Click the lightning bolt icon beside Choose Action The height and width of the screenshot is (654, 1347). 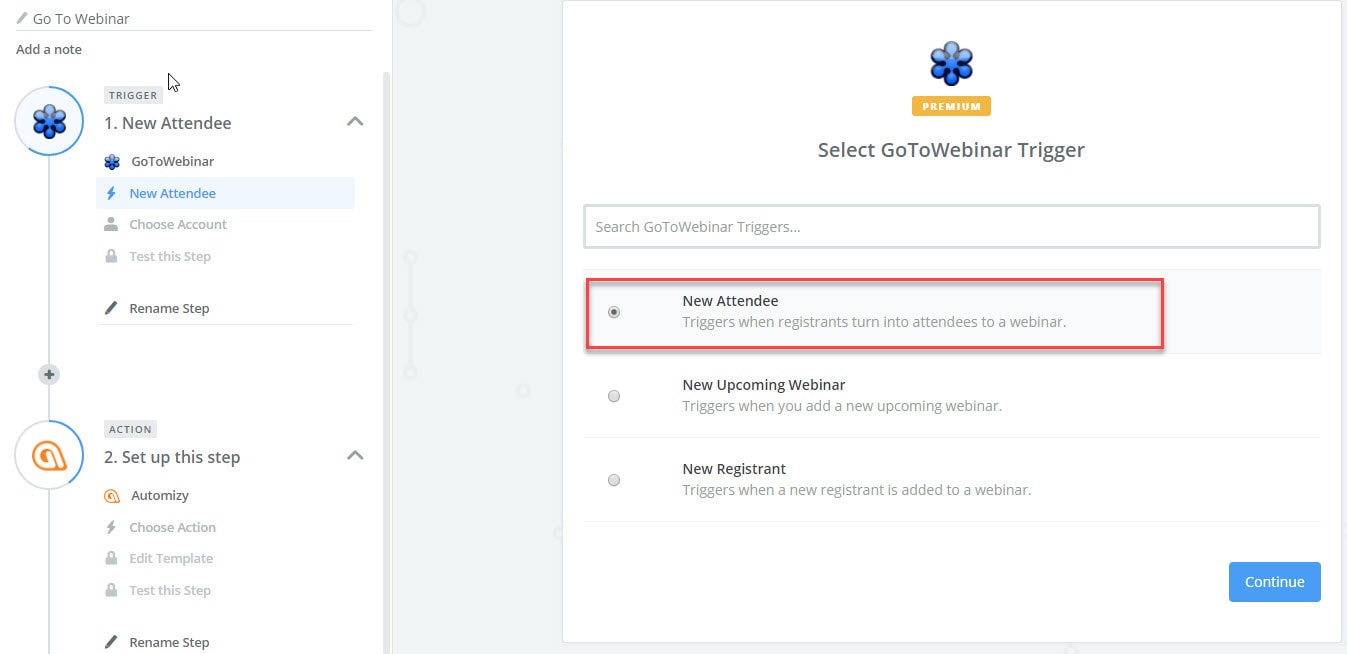pyautogui.click(x=112, y=527)
